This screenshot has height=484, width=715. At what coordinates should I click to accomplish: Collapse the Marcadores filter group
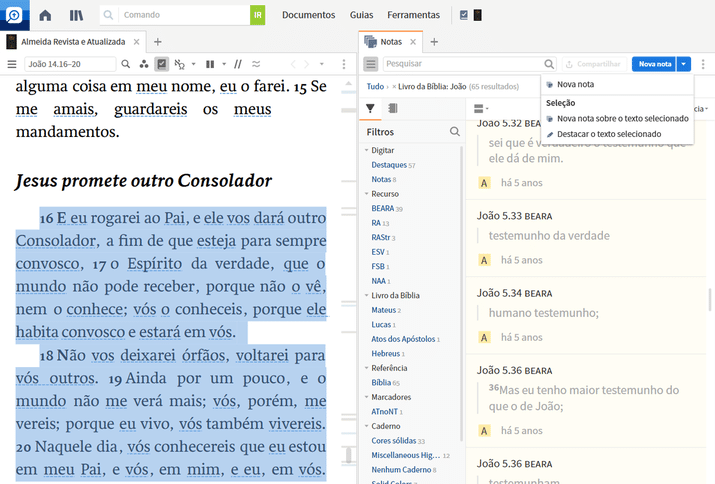[x=367, y=397]
